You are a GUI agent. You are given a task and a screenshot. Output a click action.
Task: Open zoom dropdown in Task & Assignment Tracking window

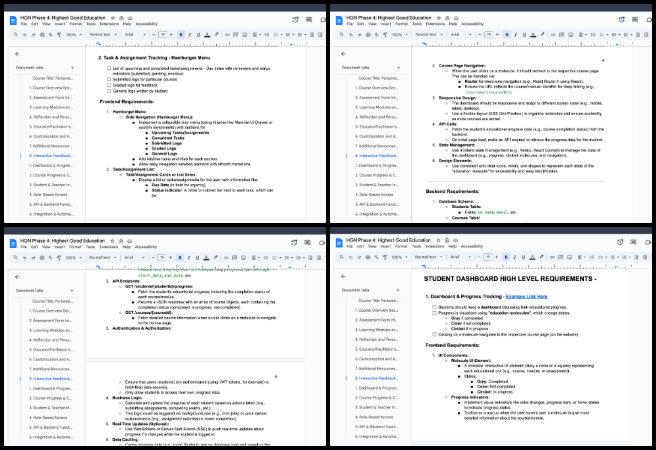point(74,34)
